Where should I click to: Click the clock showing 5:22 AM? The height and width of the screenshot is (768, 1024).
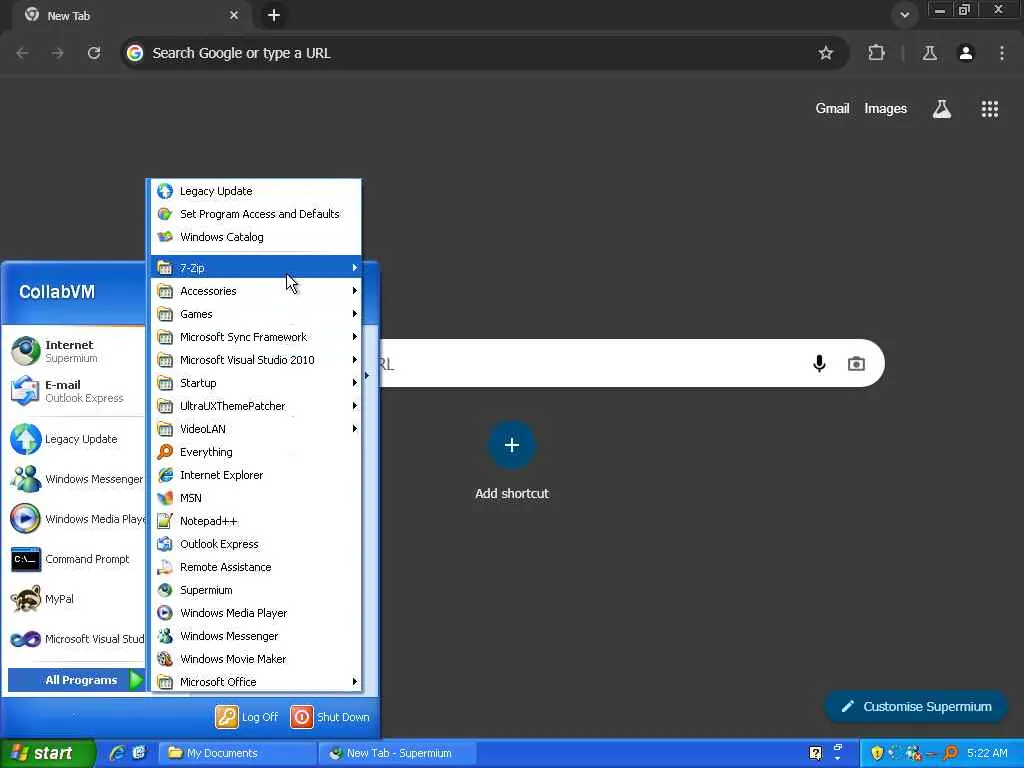tap(987, 753)
